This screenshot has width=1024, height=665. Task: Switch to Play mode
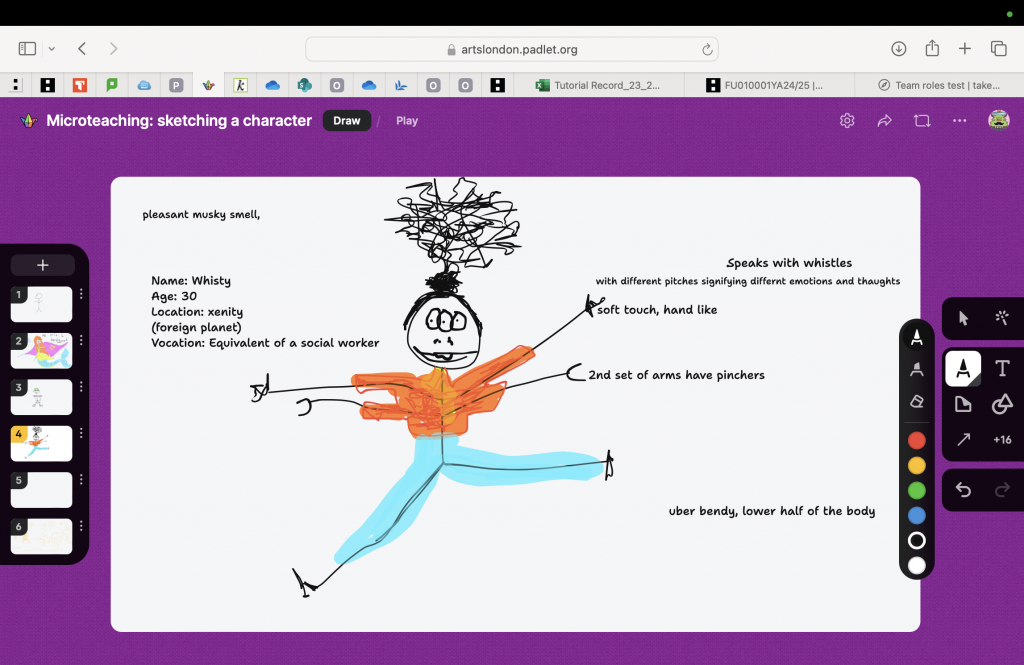click(x=407, y=121)
